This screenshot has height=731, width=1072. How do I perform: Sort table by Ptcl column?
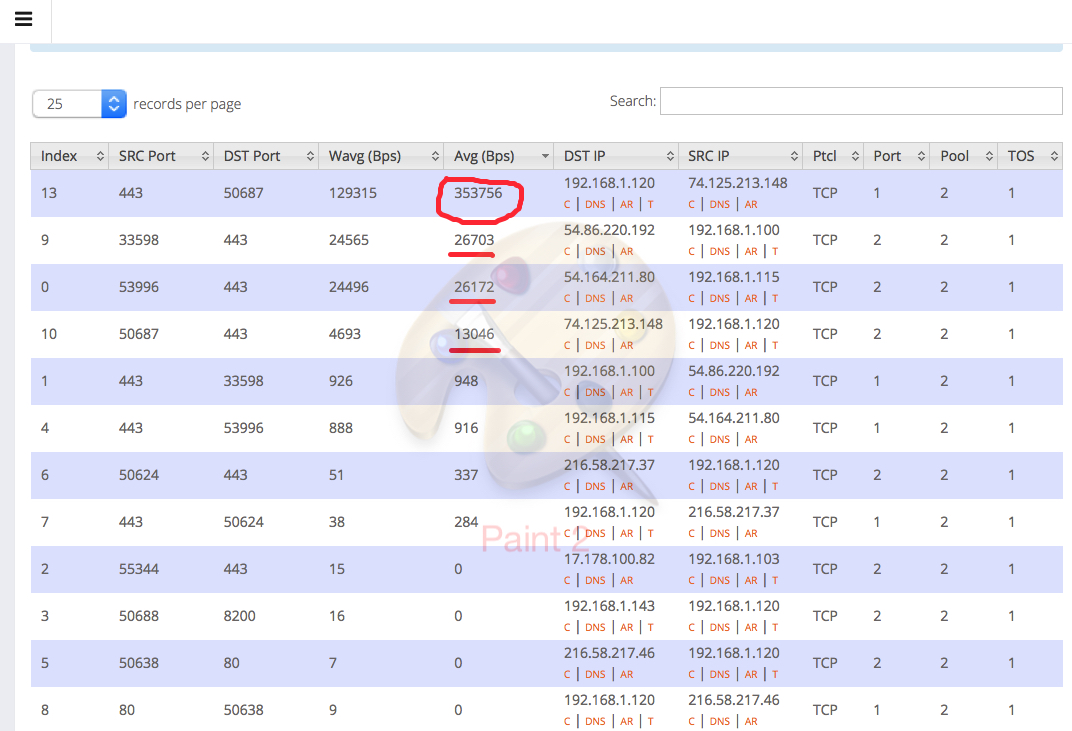[832, 156]
